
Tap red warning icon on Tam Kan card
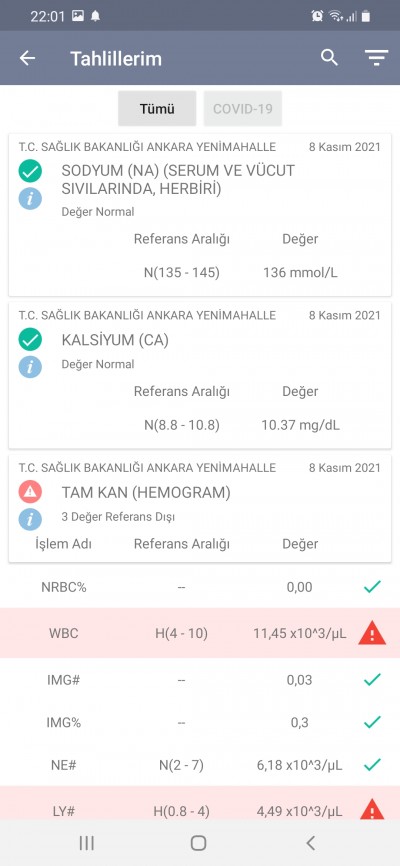30,492
